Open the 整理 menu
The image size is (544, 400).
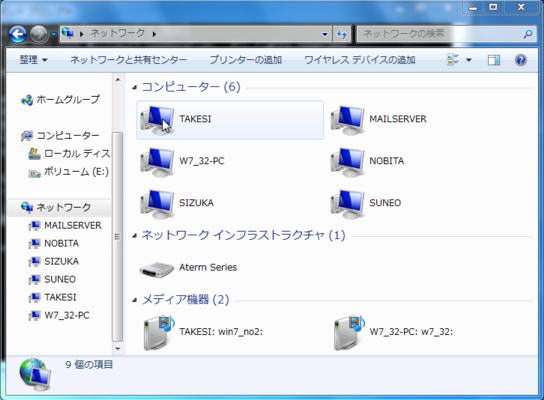pyautogui.click(x=33, y=60)
